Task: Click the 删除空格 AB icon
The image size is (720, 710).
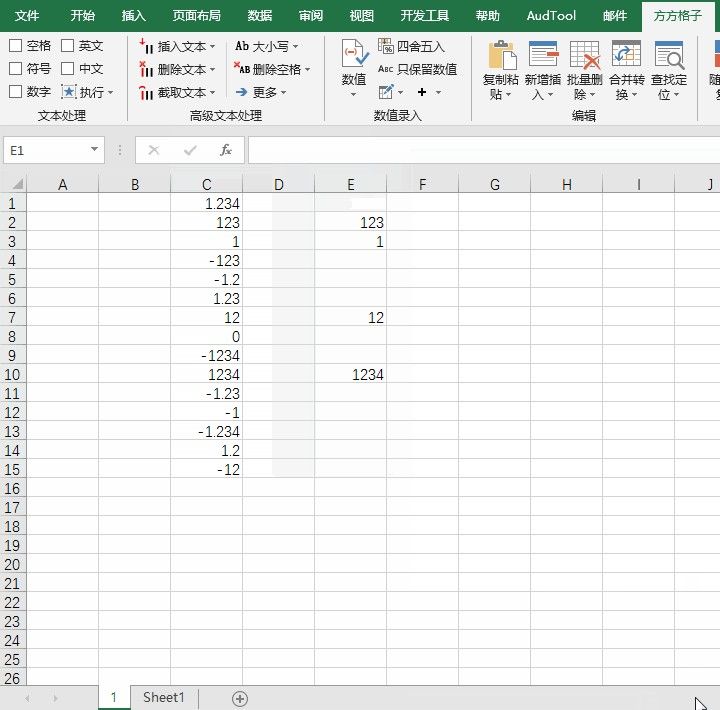Action: [242, 68]
